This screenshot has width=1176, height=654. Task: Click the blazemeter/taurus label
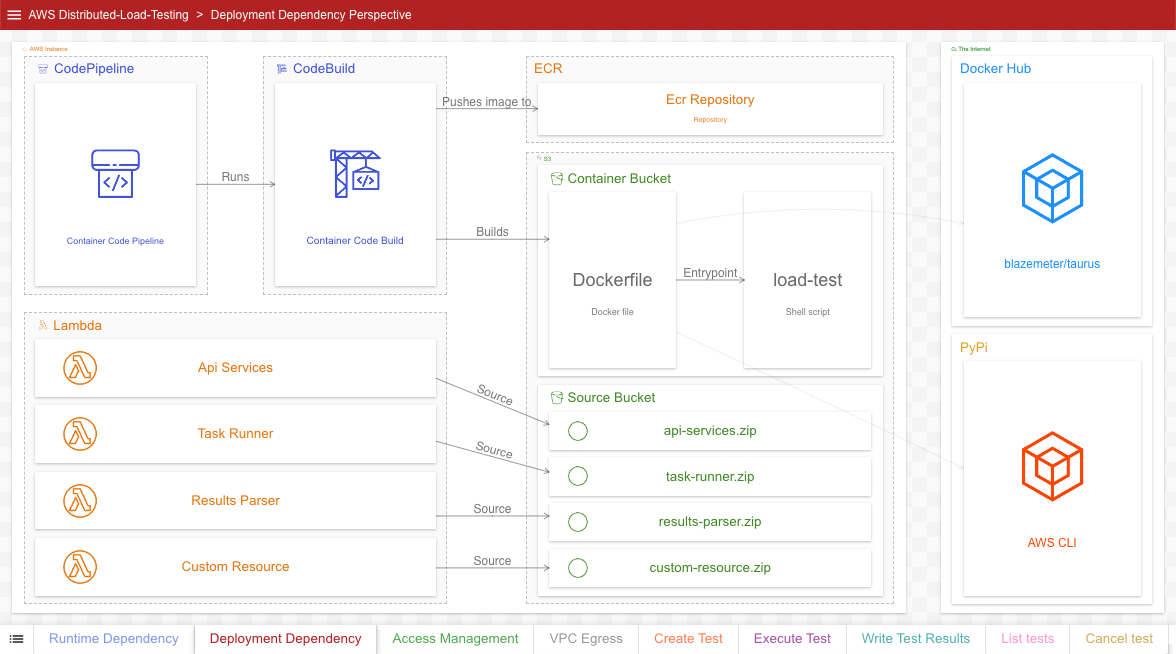click(x=1052, y=264)
